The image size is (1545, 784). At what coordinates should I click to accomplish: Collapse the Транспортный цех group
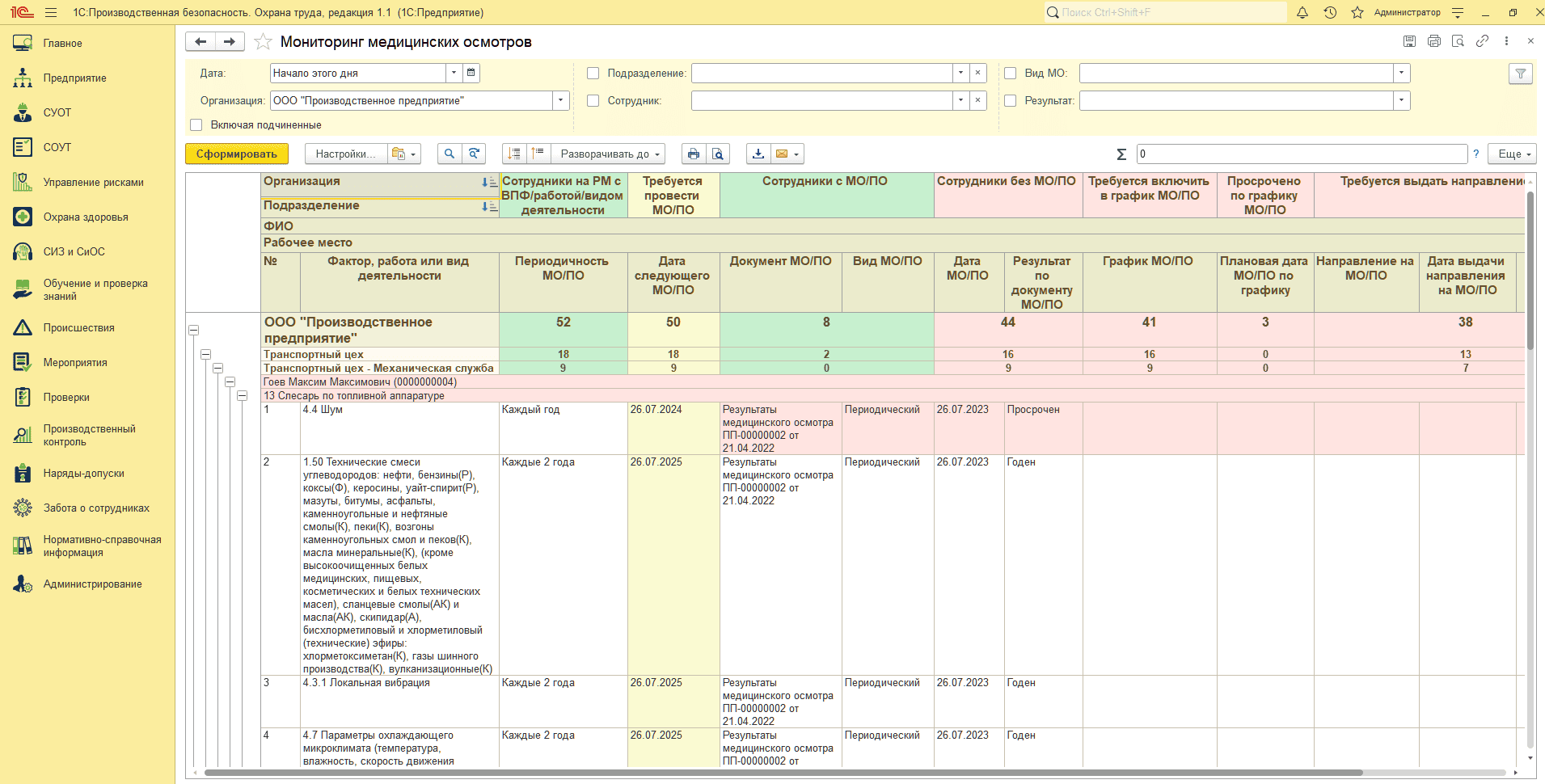click(x=205, y=354)
